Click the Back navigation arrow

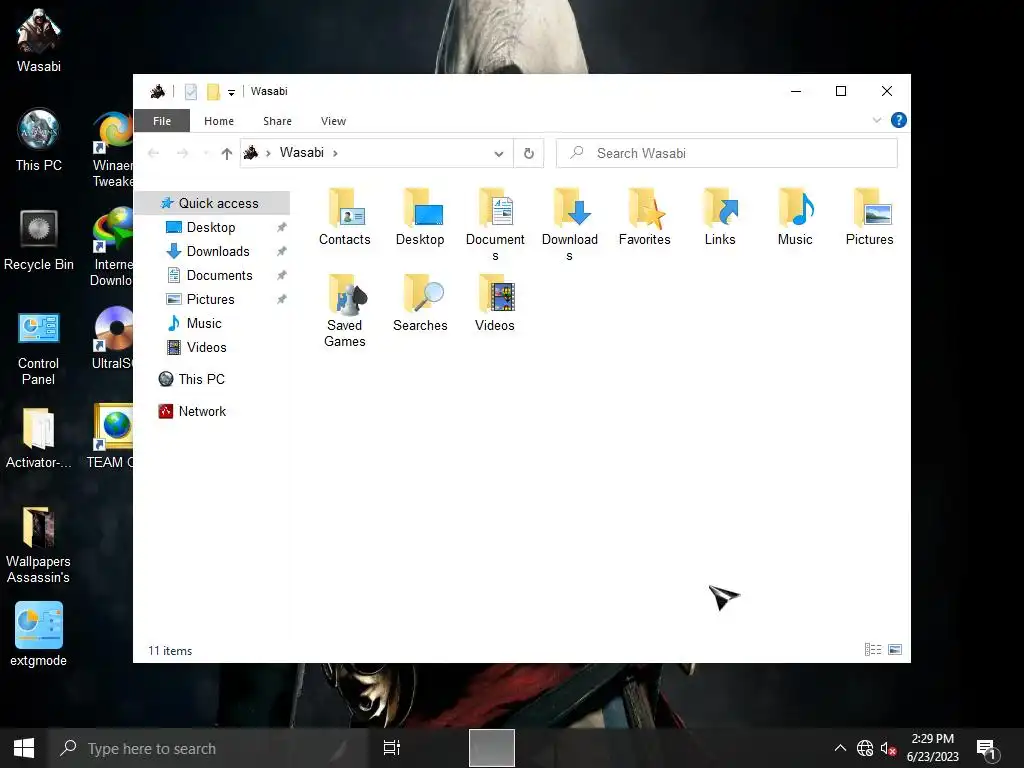coord(153,153)
